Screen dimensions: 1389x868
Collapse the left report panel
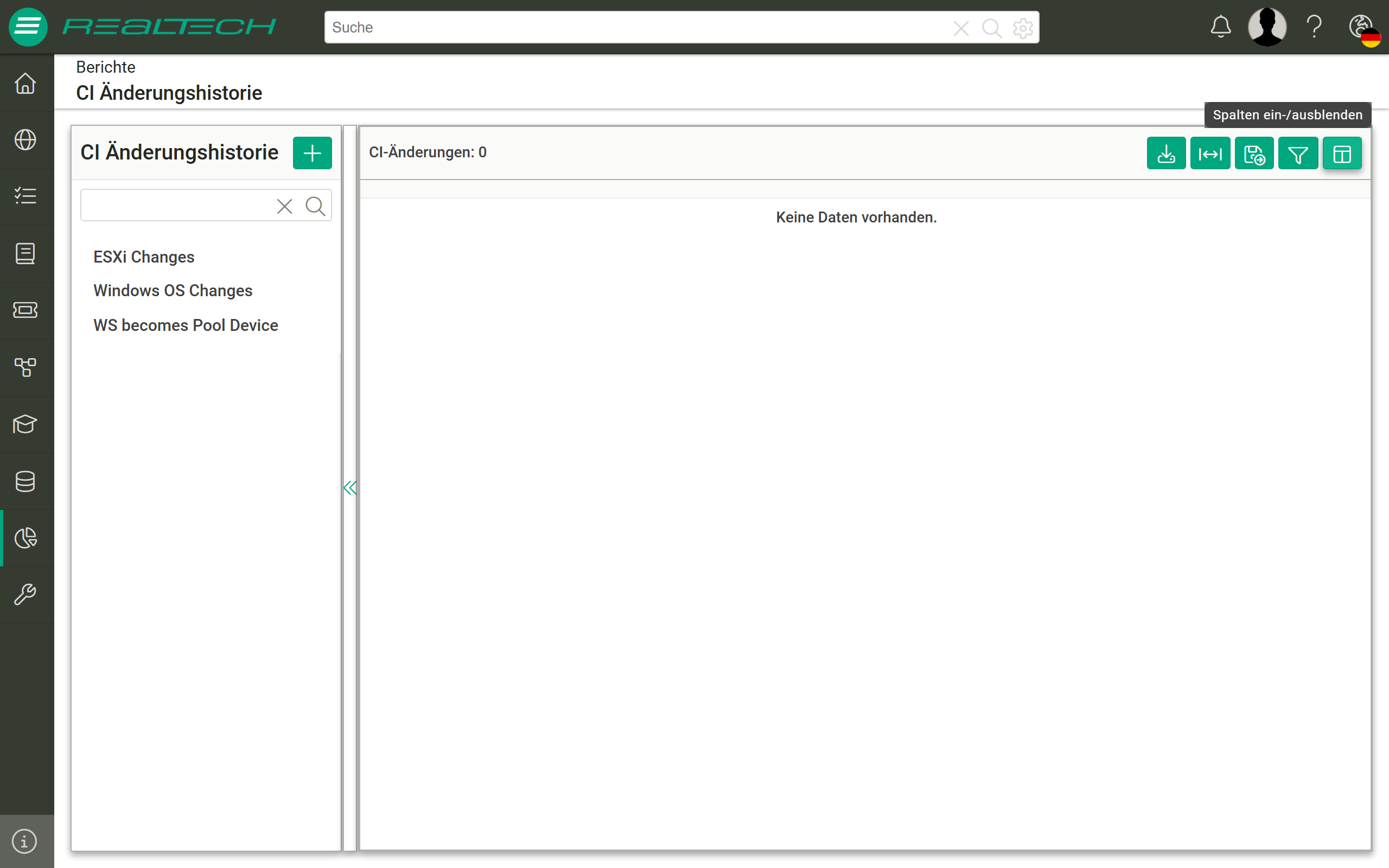[x=349, y=488]
